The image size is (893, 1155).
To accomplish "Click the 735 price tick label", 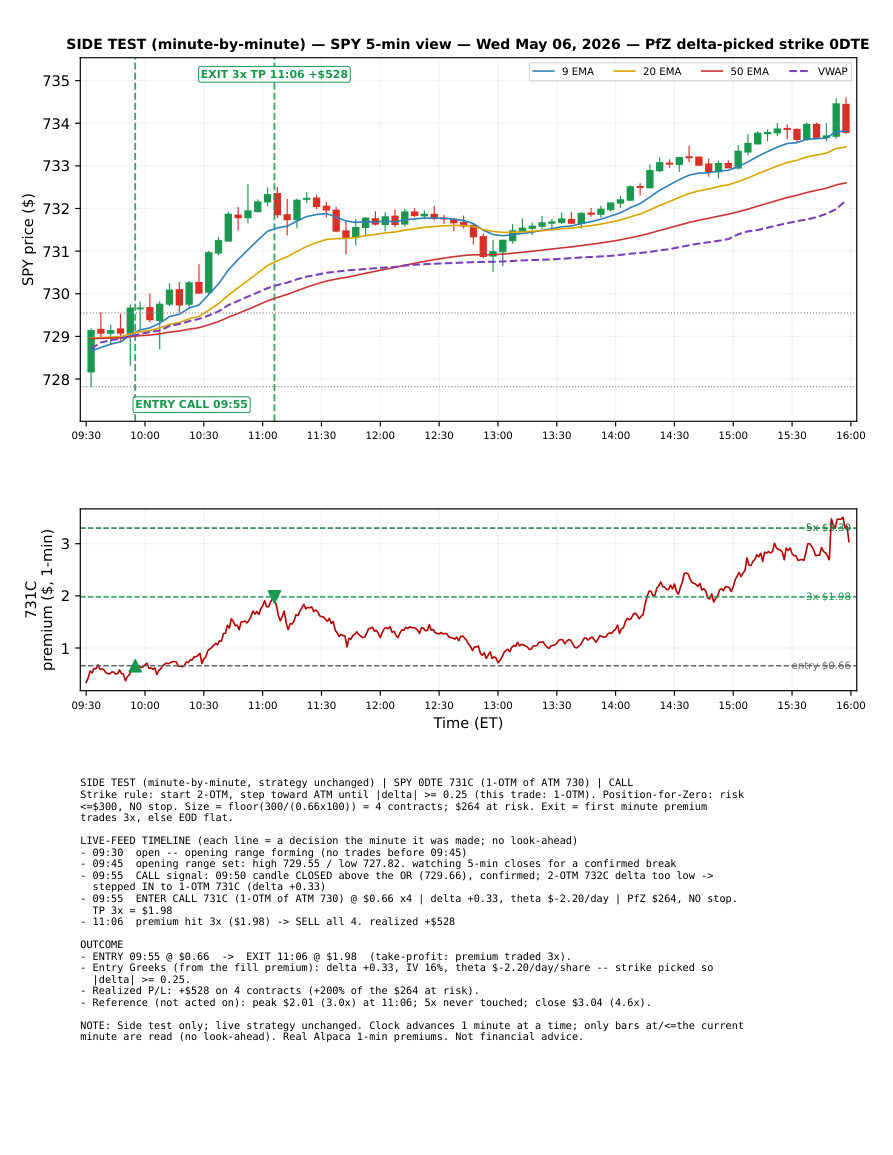I will click(56, 81).
